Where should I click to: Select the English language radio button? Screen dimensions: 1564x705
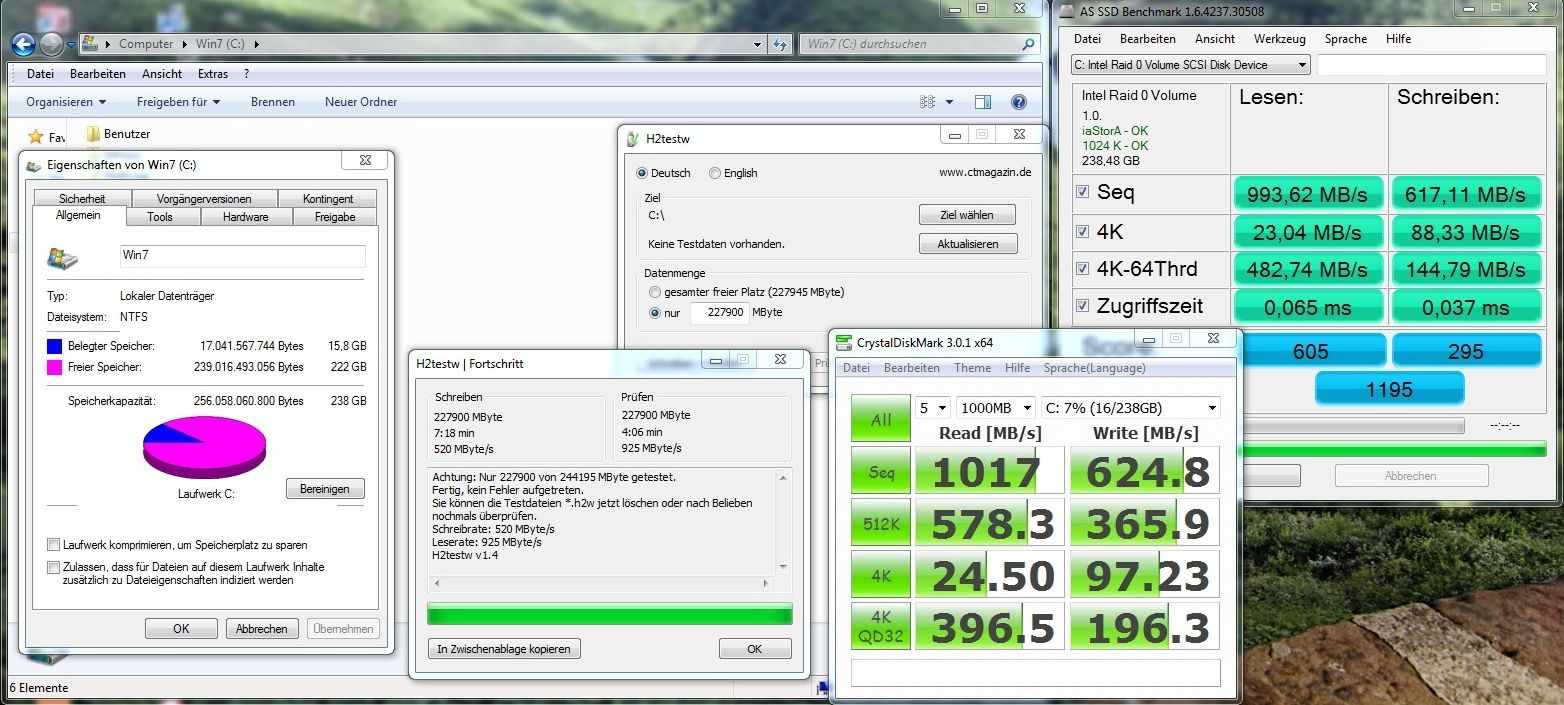715,173
